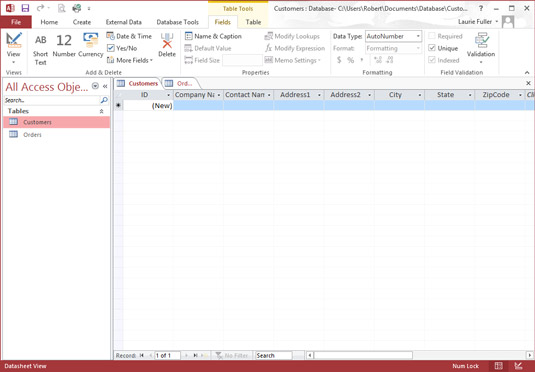Click the Name & Caption button
This screenshot has height=372, width=535.
pos(213,36)
